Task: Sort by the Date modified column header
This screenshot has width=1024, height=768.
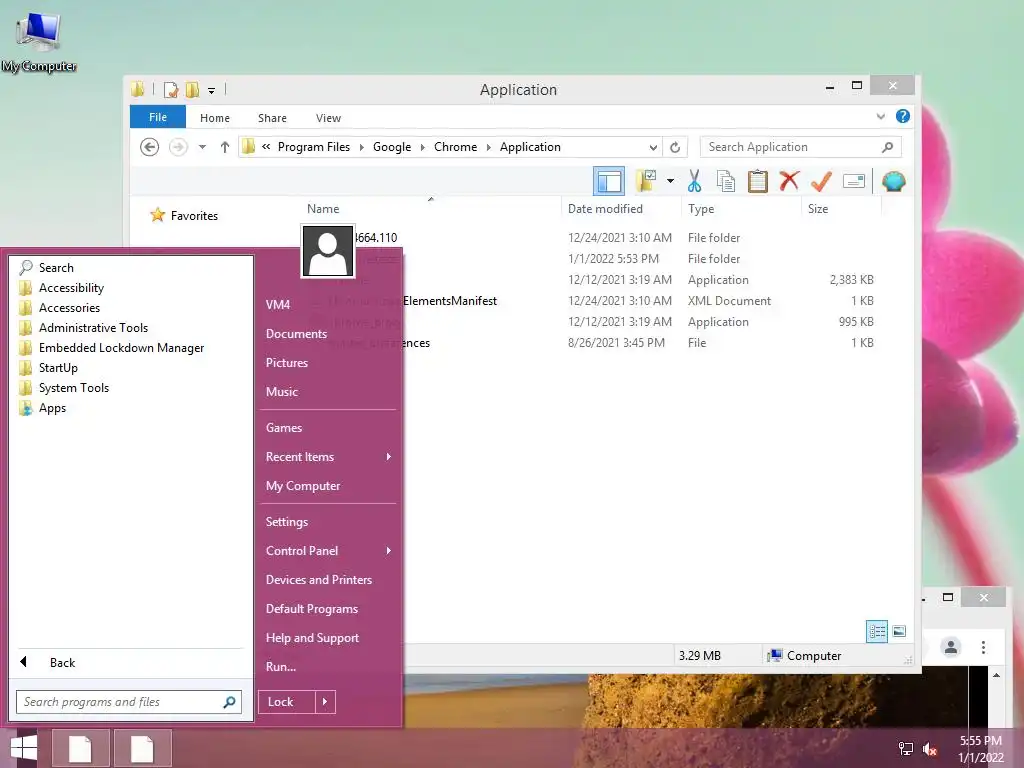Action: tap(605, 209)
